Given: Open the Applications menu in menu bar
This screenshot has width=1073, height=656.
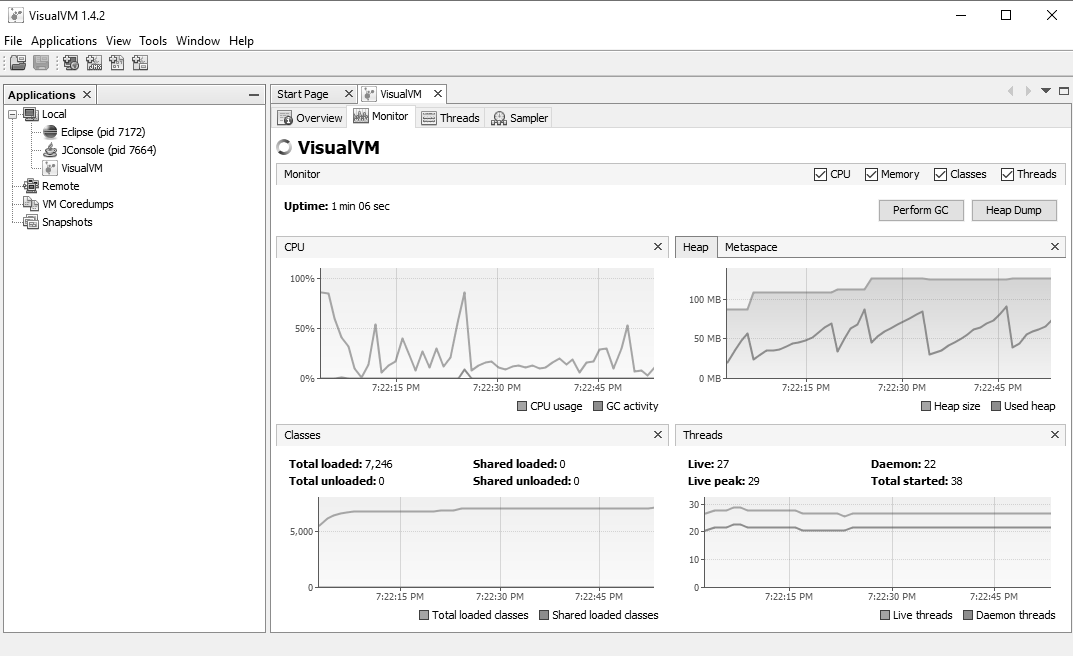Looking at the screenshot, I should coord(64,41).
